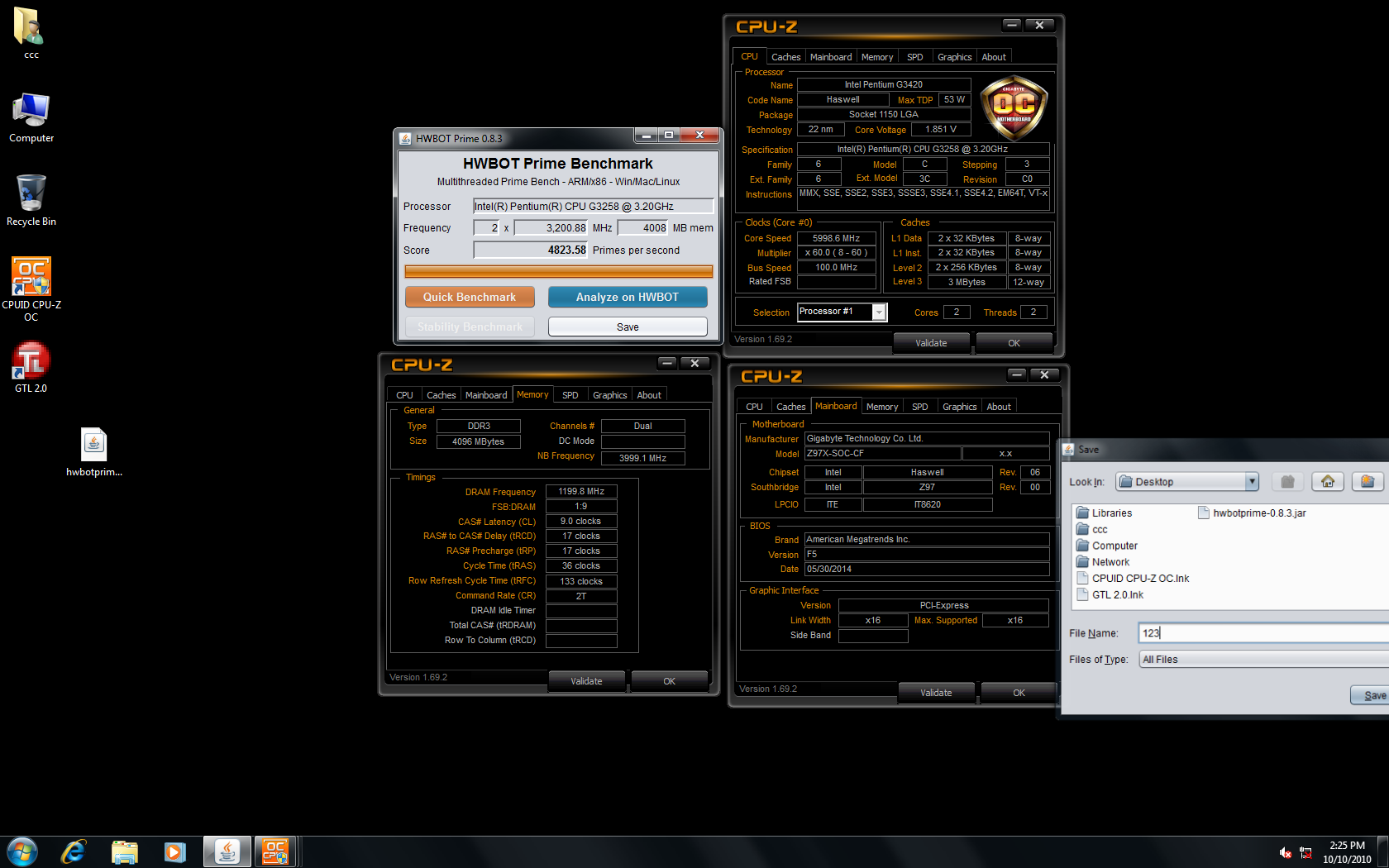
Task: Click Analyze on HWBOT button
Action: (x=628, y=297)
